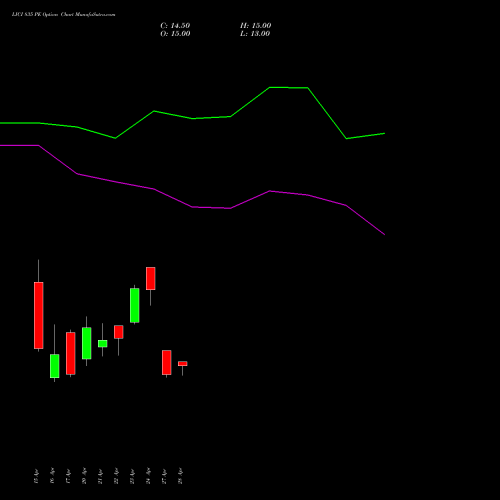Click the 15 Apr date axis label
Screen dimensions: 500x500
point(36,476)
